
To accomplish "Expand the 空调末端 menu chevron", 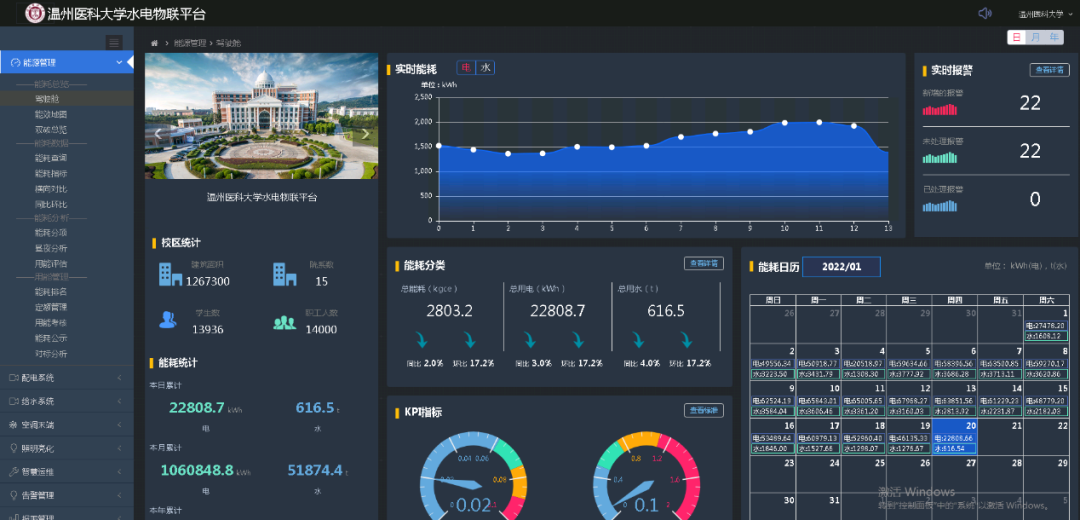I will point(120,425).
